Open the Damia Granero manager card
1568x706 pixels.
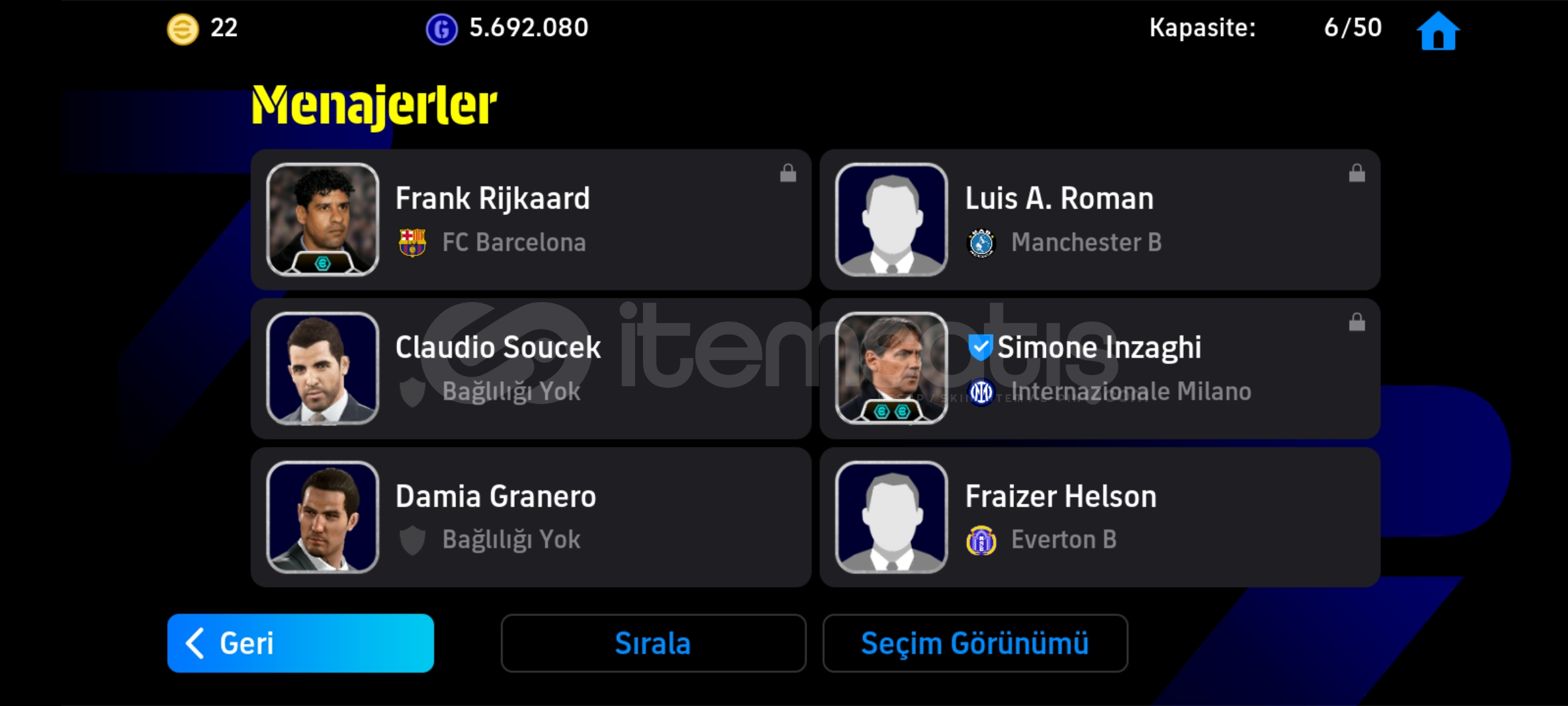pos(531,517)
